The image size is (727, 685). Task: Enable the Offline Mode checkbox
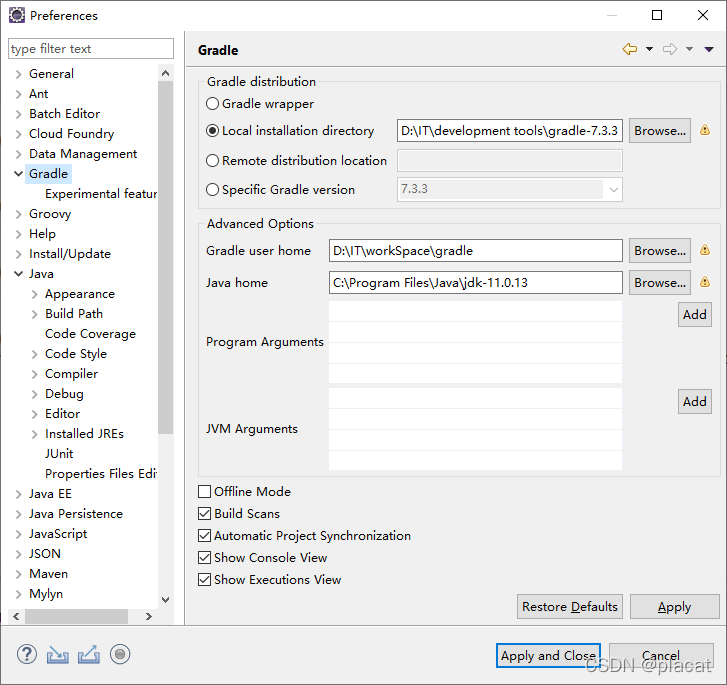coord(204,491)
